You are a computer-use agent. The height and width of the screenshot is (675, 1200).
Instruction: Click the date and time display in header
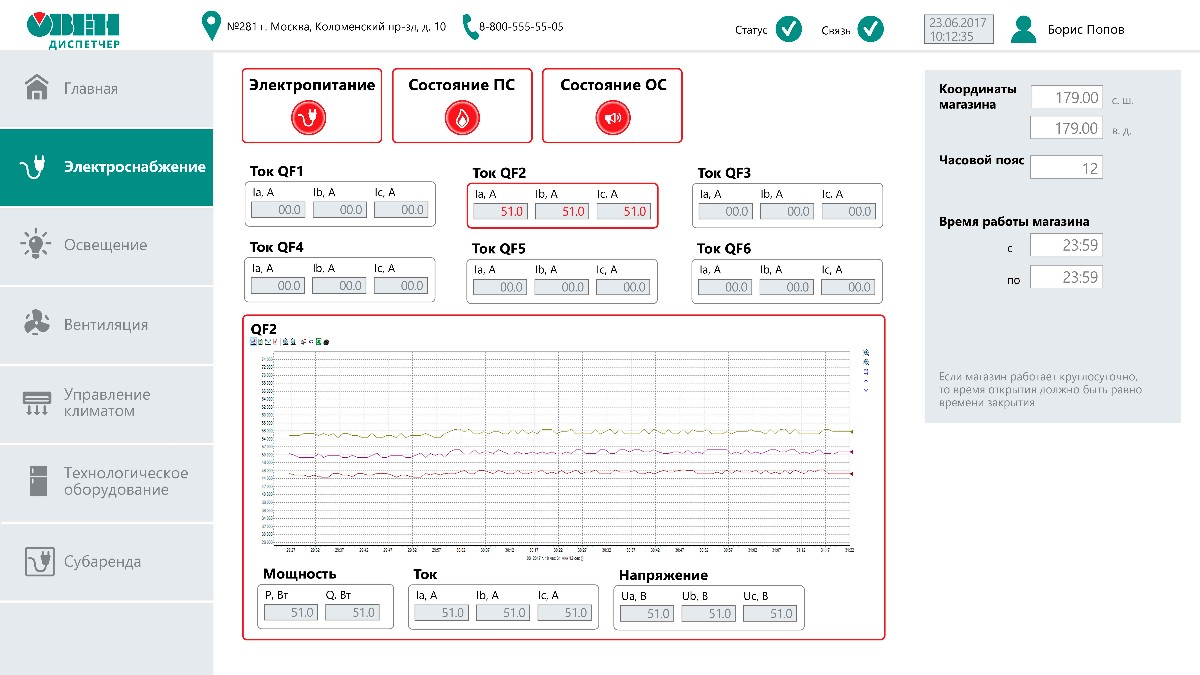coord(959,29)
